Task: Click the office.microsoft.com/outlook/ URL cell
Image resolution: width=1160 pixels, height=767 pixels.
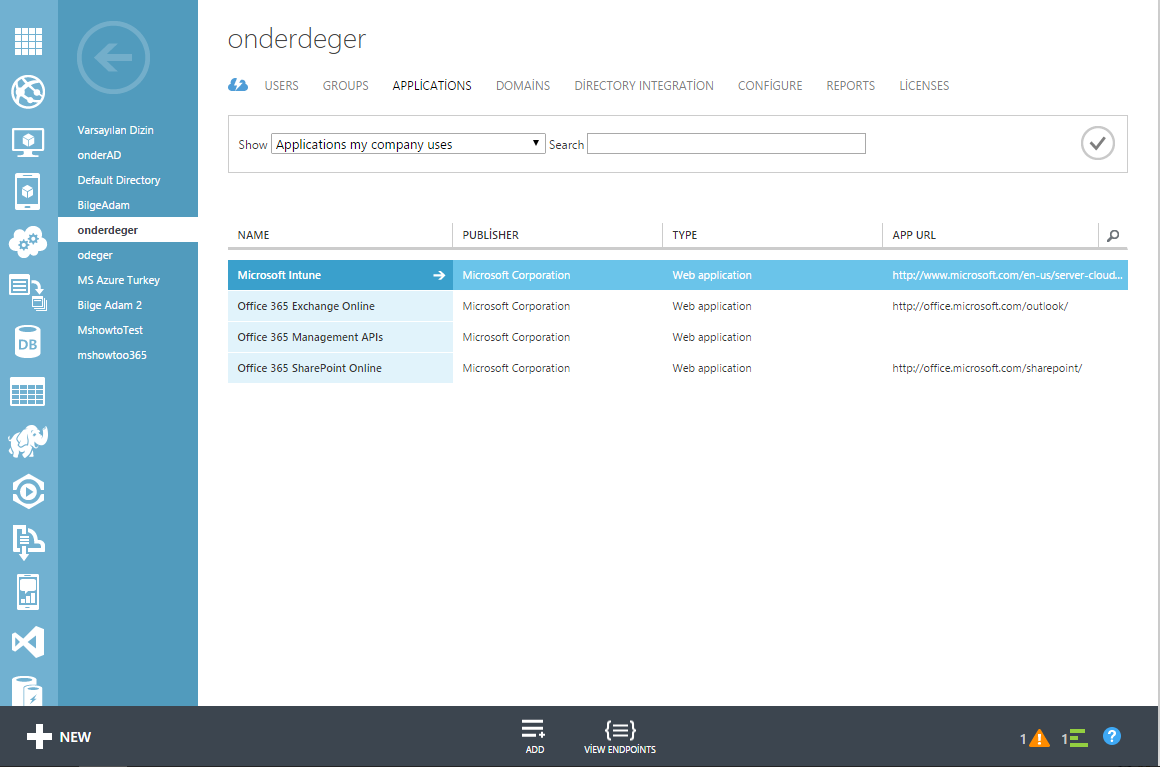Action: [x=979, y=306]
